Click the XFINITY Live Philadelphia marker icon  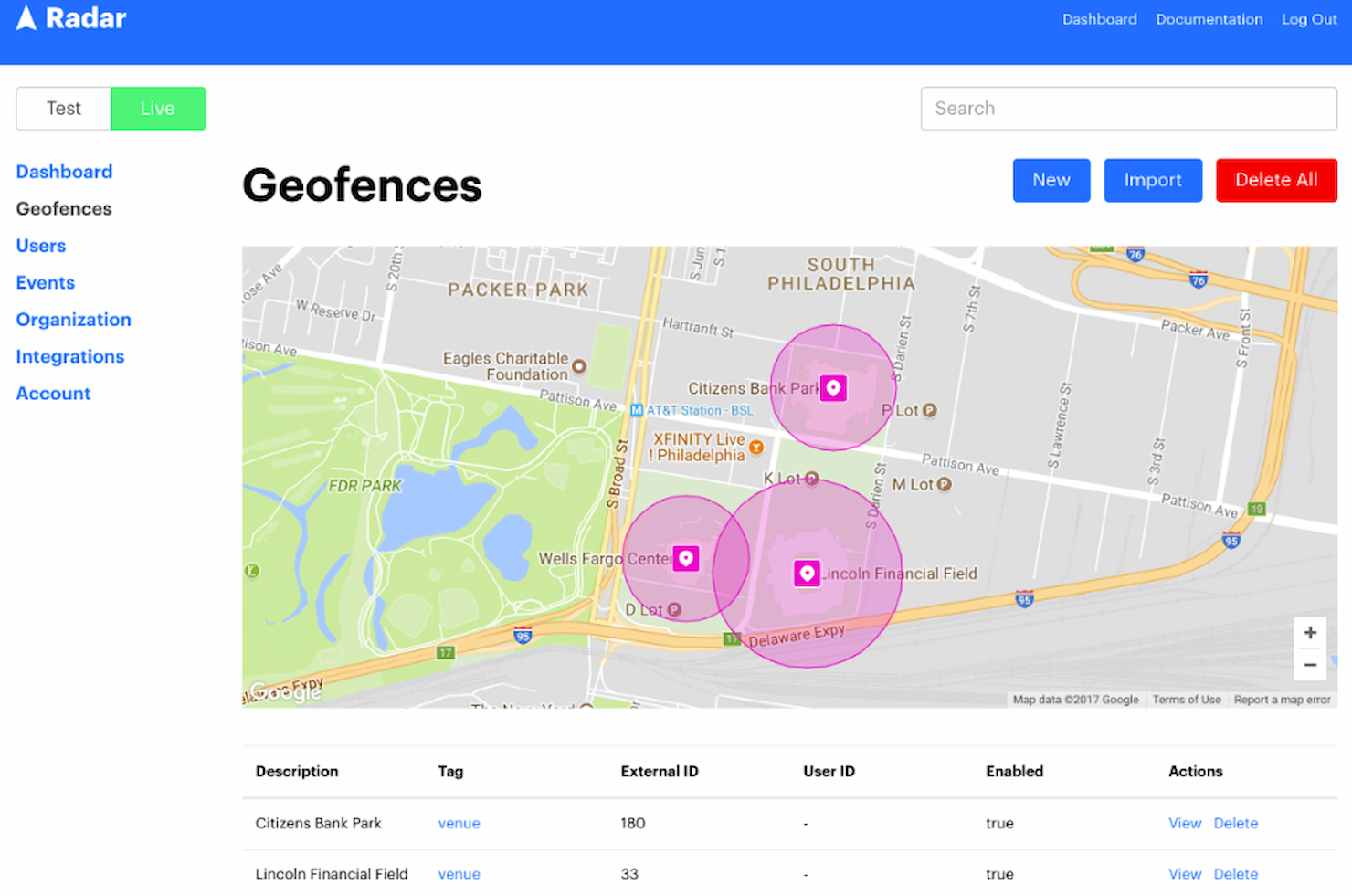pyautogui.click(x=756, y=448)
